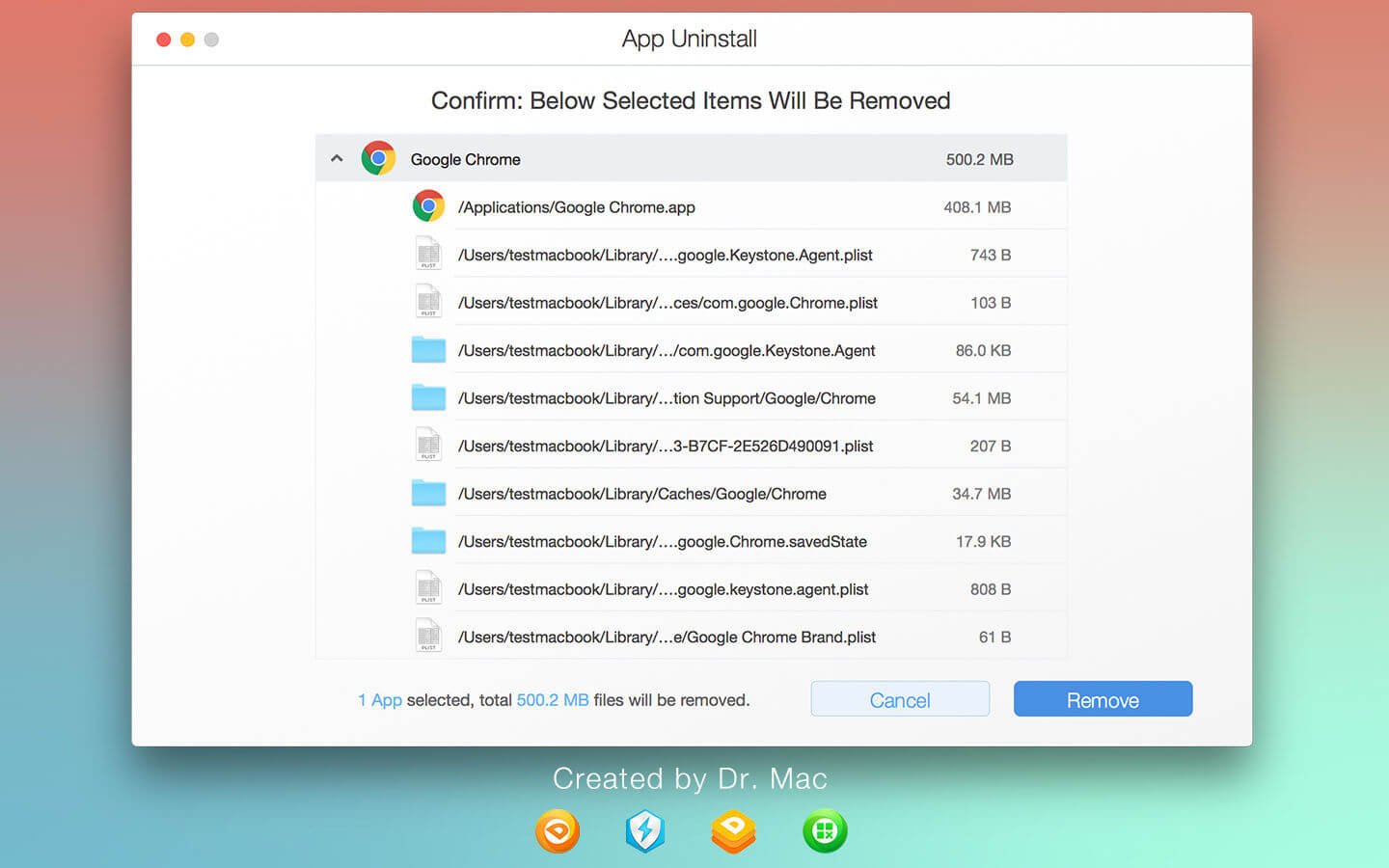1389x868 pixels.
Task: Click folder icon for Support/Google/Chrome row
Action: point(428,397)
